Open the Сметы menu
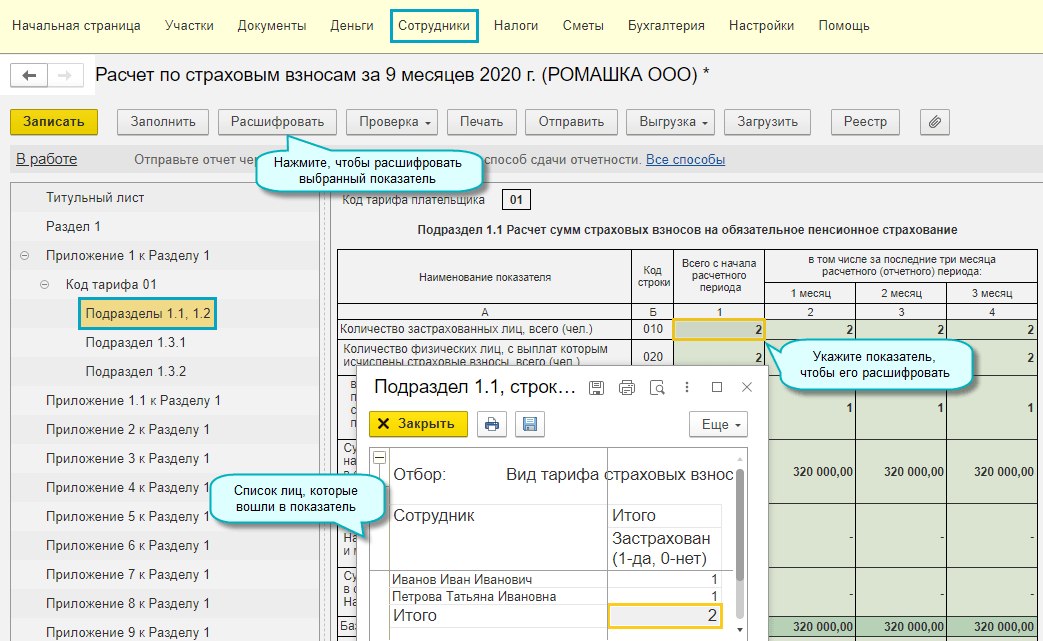Image resolution: width=1043 pixels, height=641 pixels. (x=583, y=26)
